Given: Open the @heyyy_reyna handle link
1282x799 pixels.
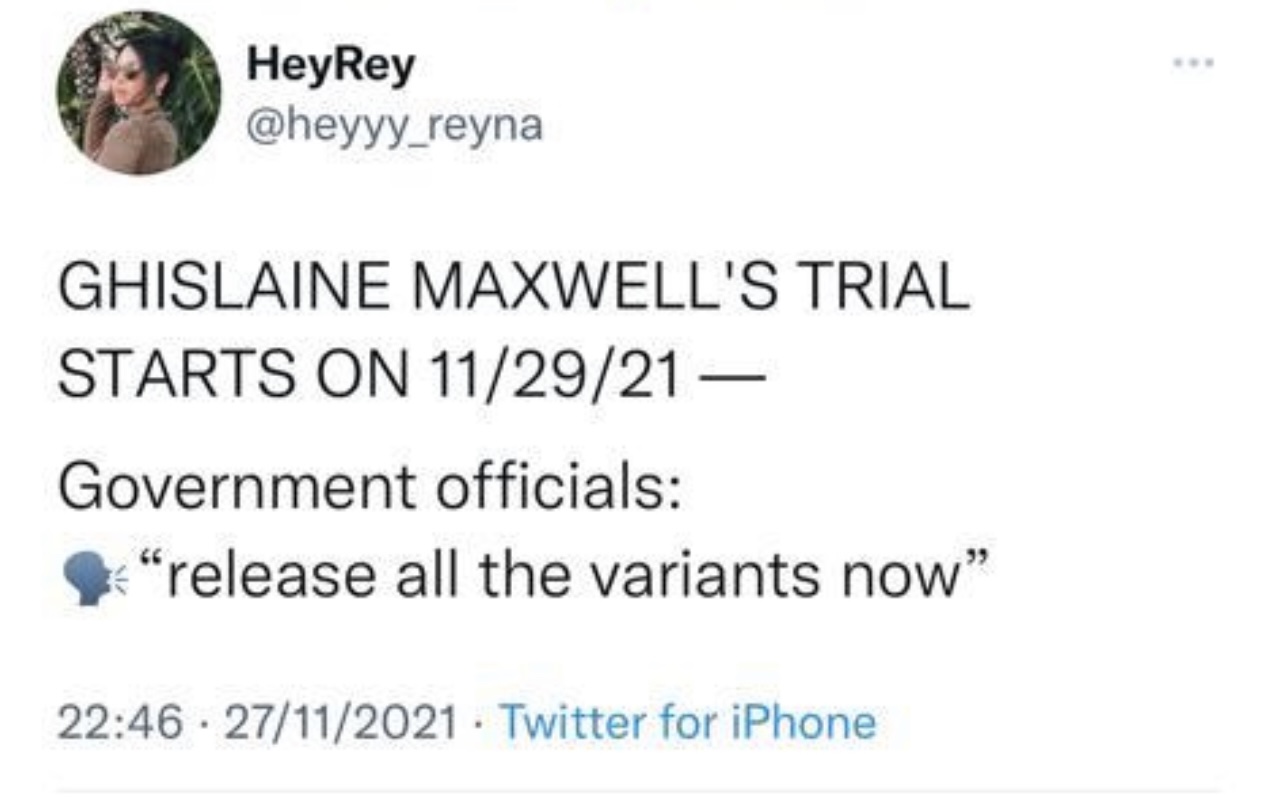Looking at the screenshot, I should pyautogui.click(x=394, y=125).
